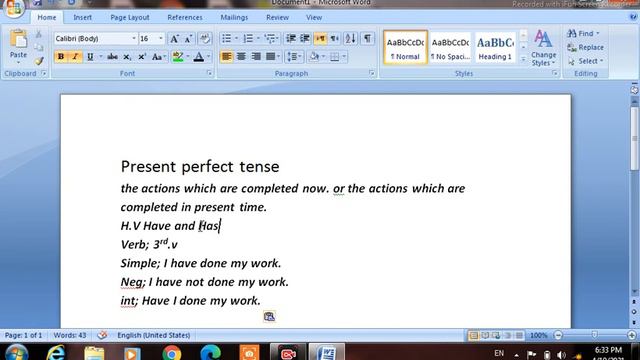640x360 pixels.
Task: Click Grow Font button
Action: click(x=174, y=39)
